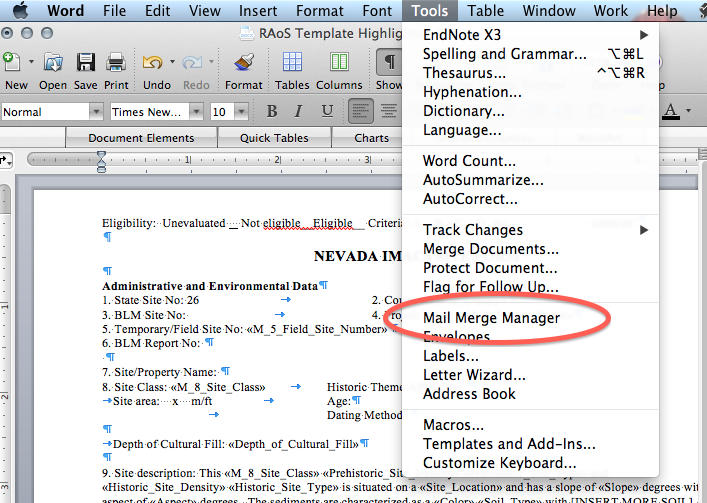This screenshot has height=503, width=707.
Task: Choose Thesaurus from Tools menu
Action: [x=530, y=73]
